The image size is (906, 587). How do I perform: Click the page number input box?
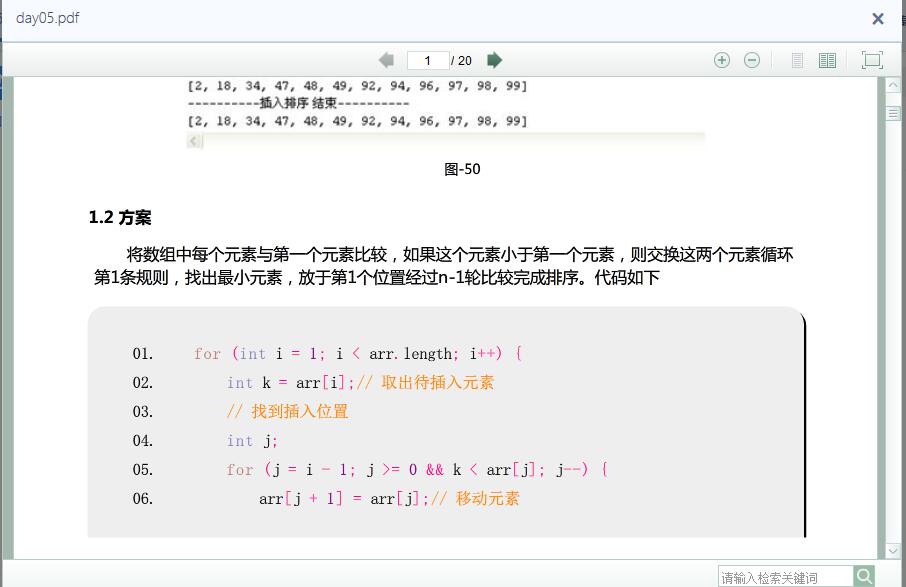tap(428, 60)
